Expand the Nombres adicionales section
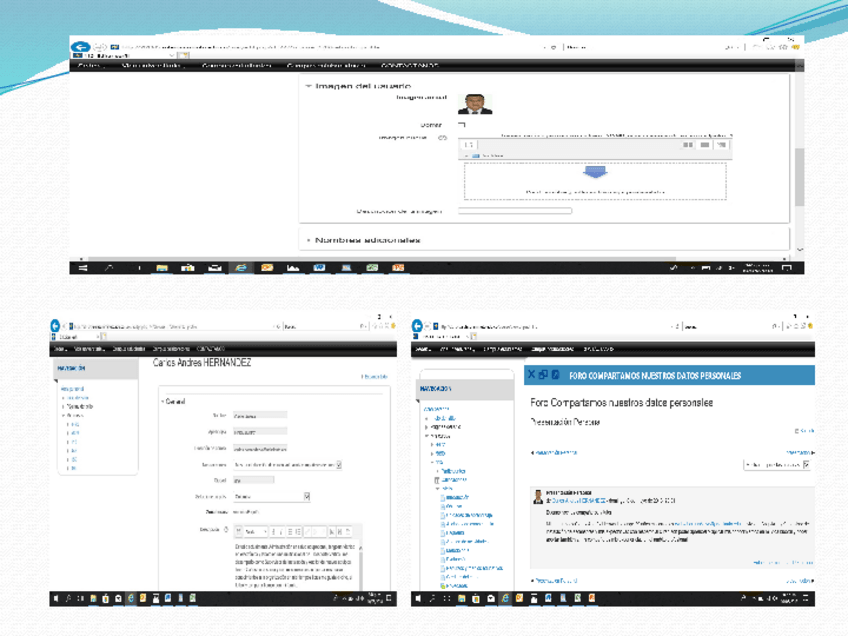848x636 pixels. (308, 240)
